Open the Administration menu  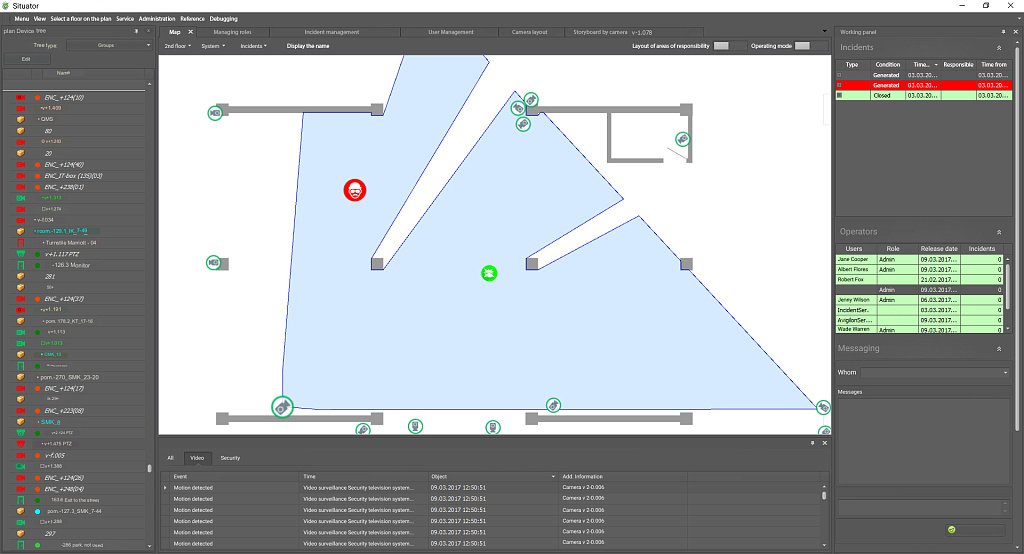157,19
